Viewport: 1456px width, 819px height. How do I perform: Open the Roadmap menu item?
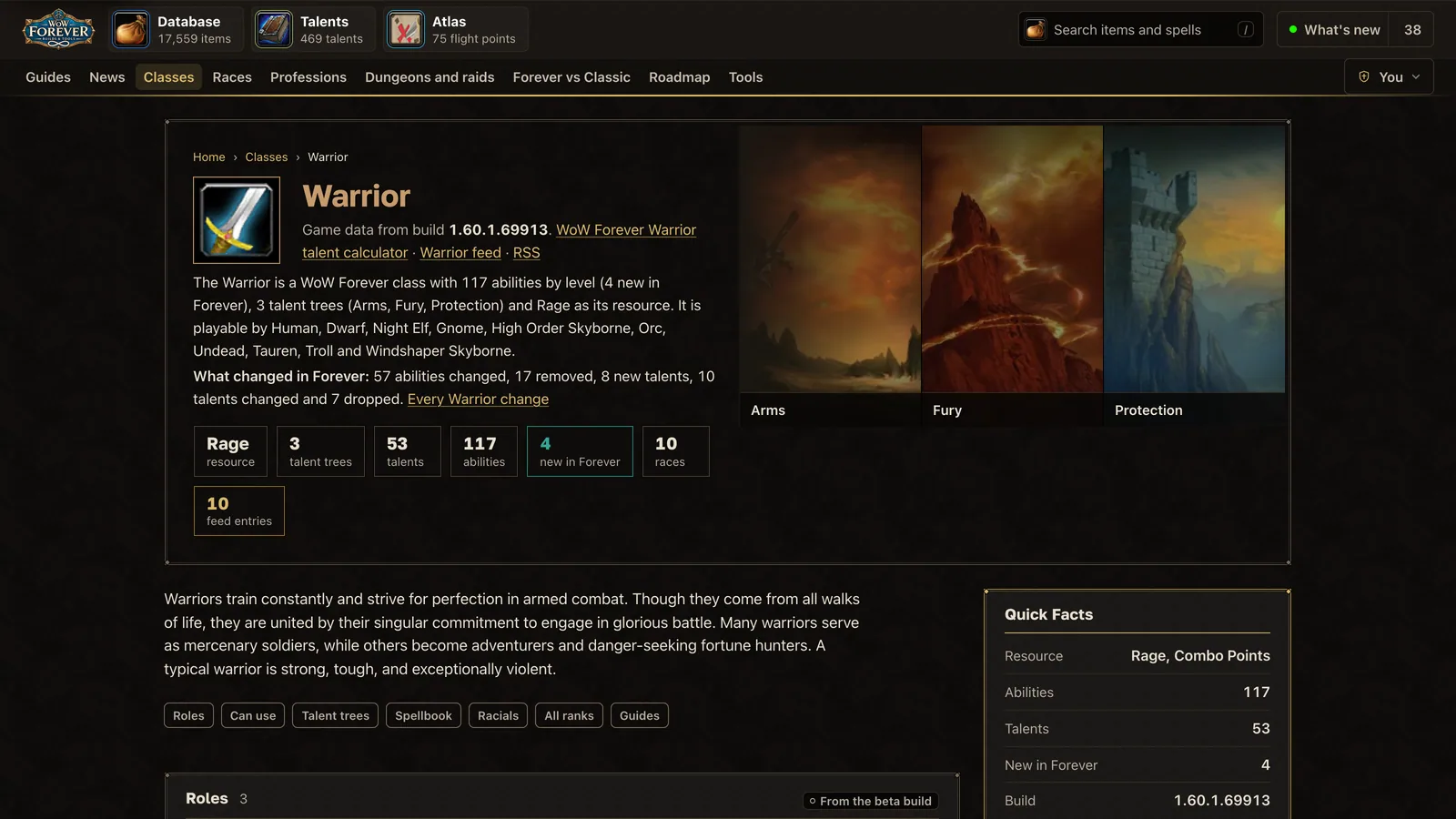tap(679, 77)
